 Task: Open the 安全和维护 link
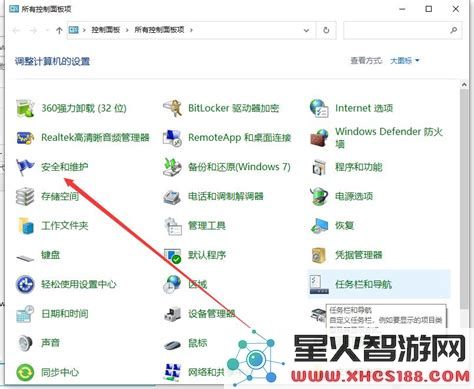coord(65,167)
